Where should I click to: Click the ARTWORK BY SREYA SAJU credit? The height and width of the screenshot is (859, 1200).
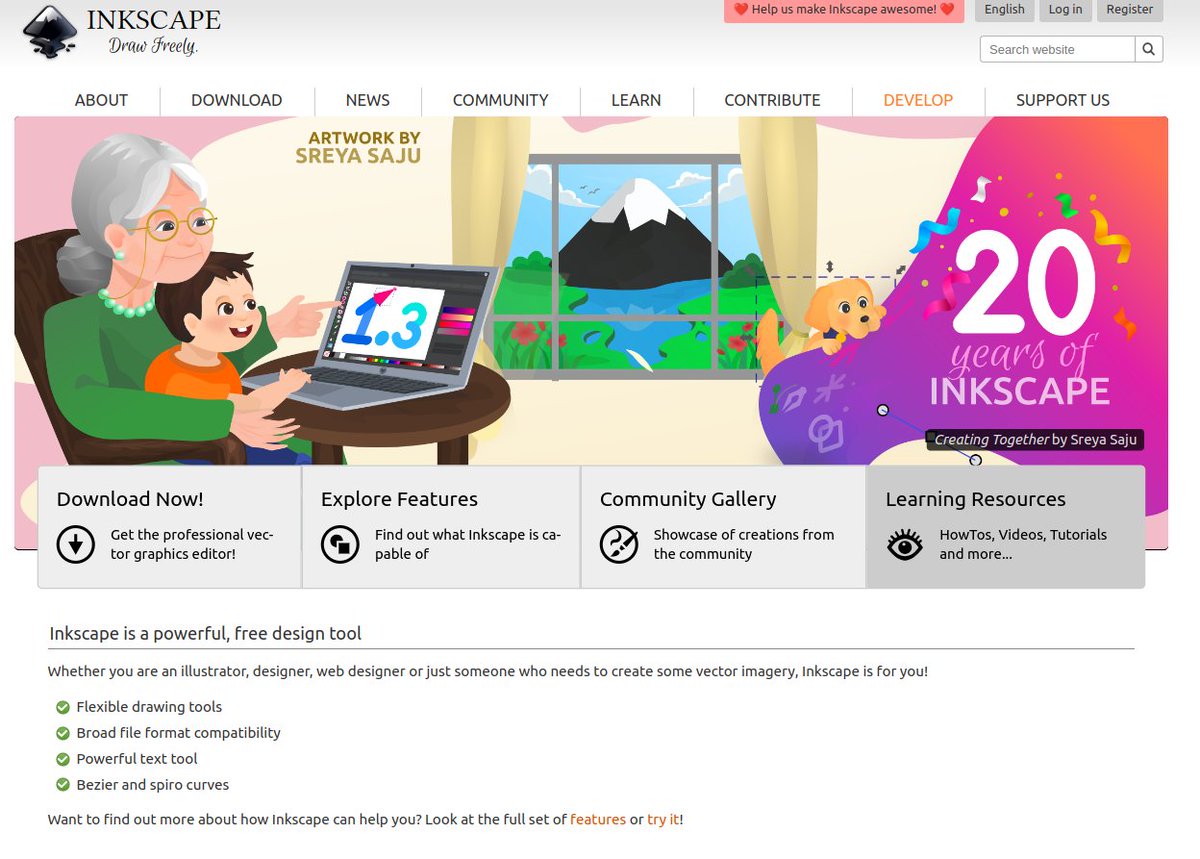(358, 146)
